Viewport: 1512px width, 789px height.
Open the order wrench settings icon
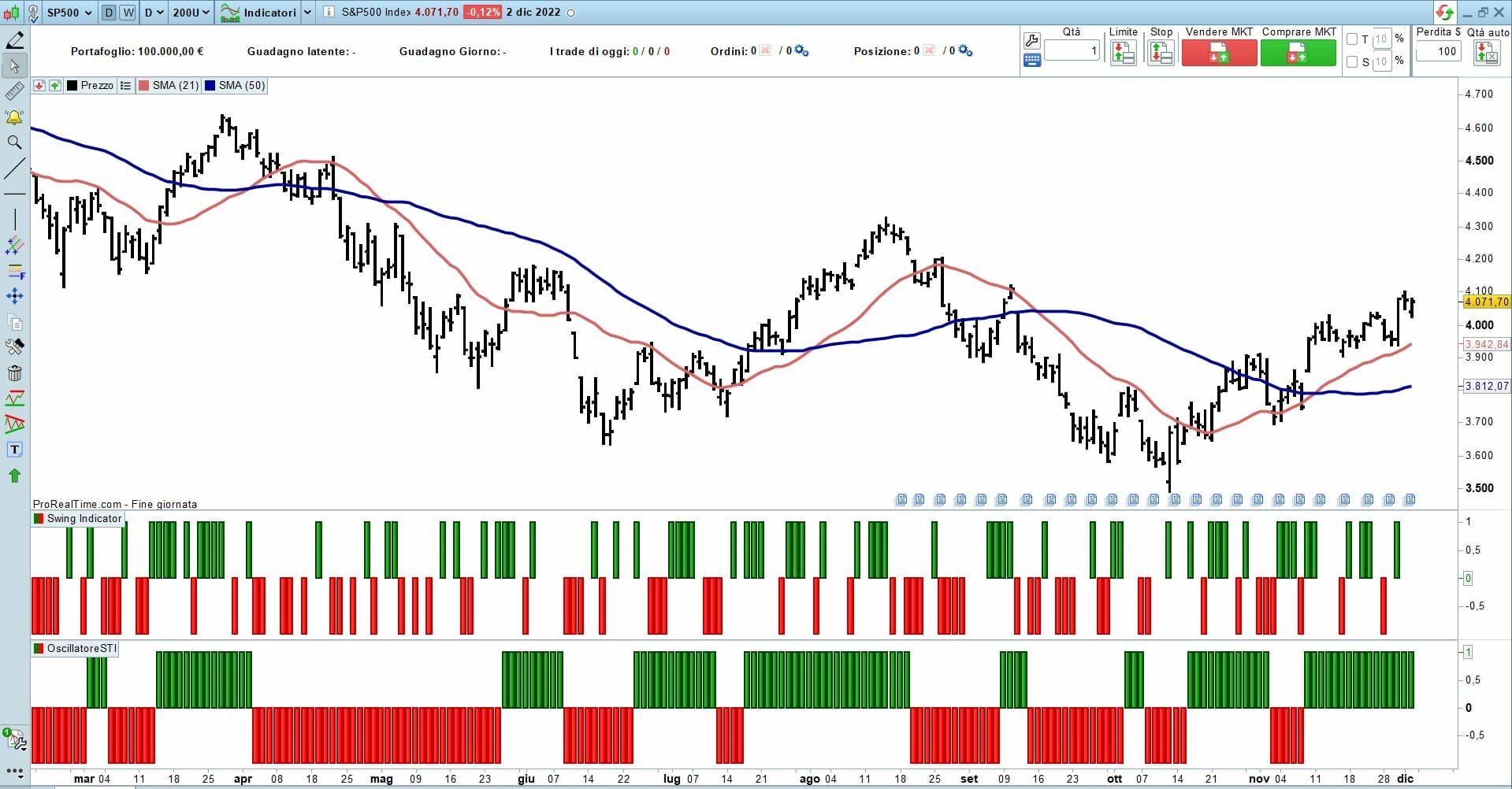pyautogui.click(x=1031, y=40)
